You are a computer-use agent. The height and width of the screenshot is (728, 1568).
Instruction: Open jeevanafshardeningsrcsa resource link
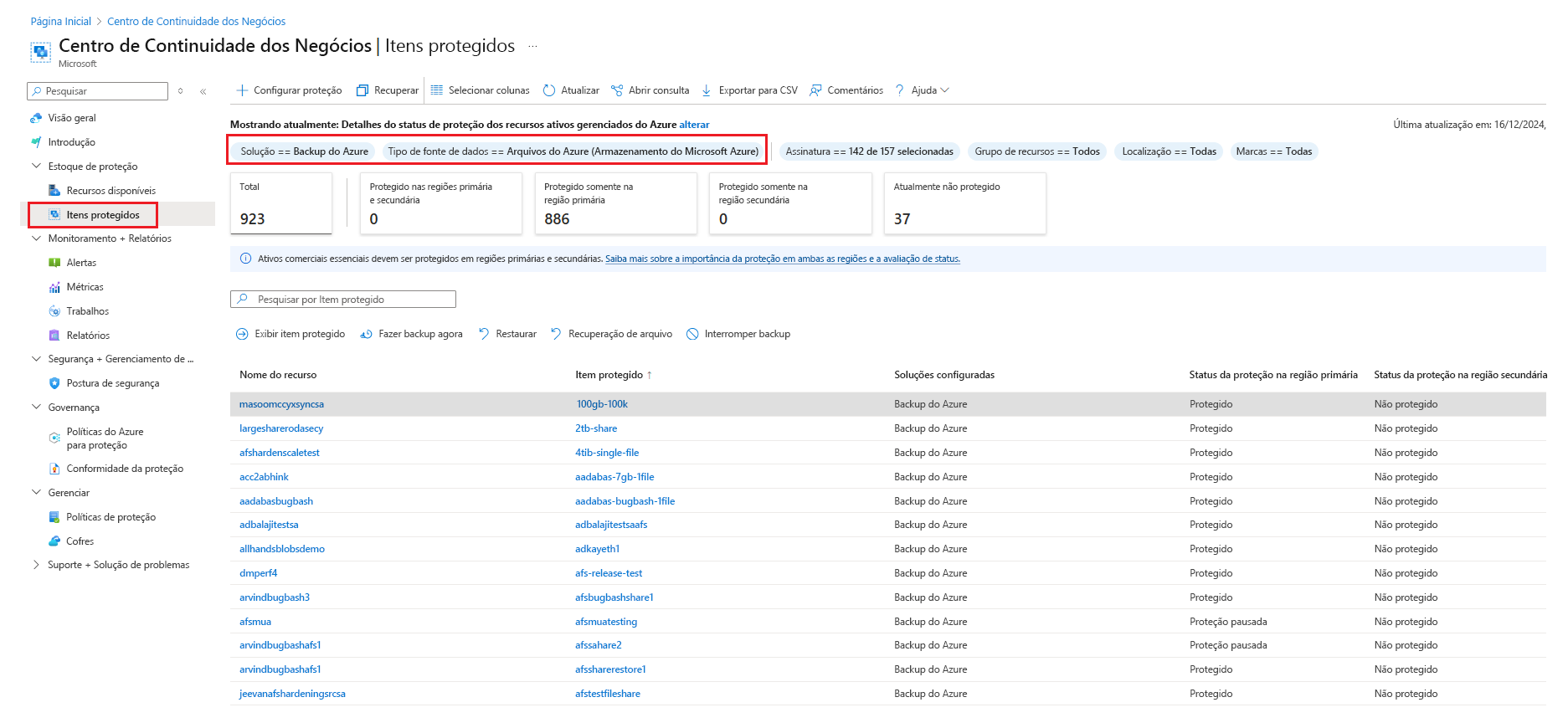292,694
